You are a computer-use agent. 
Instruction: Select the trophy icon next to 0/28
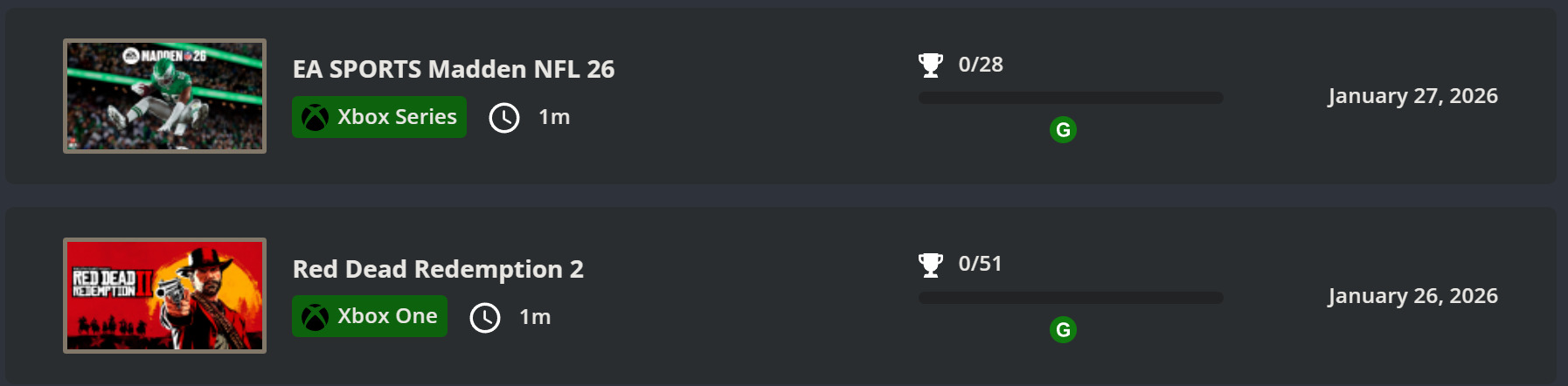pyautogui.click(x=931, y=65)
